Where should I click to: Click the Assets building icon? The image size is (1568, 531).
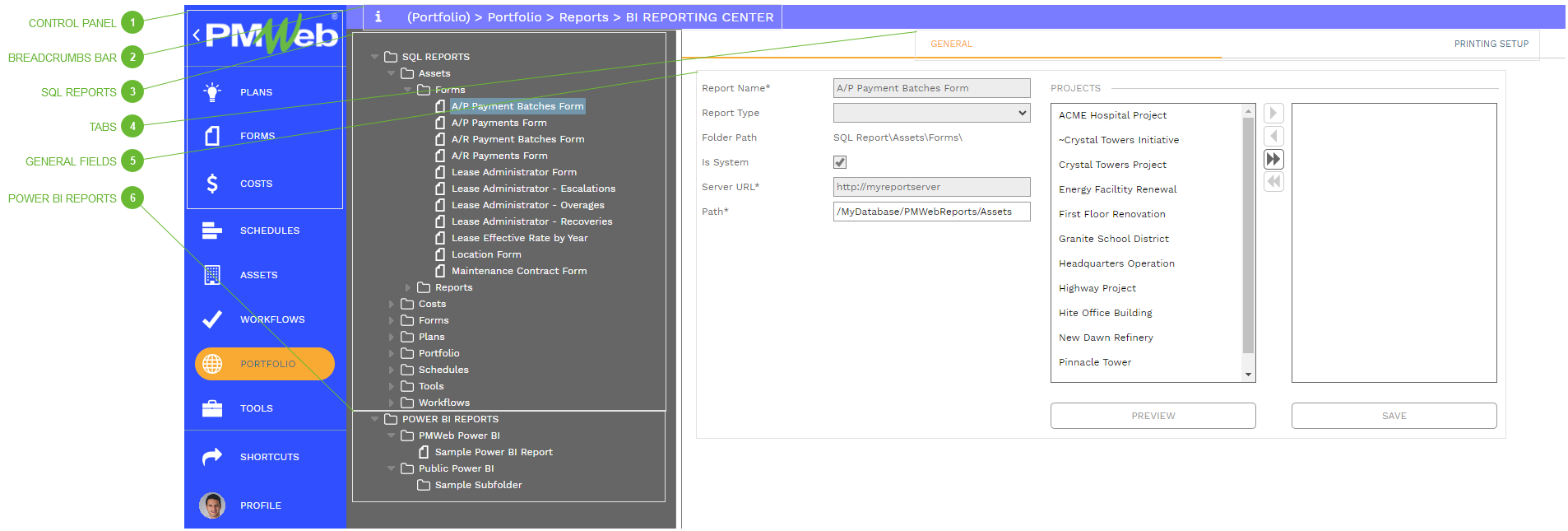coord(212,275)
